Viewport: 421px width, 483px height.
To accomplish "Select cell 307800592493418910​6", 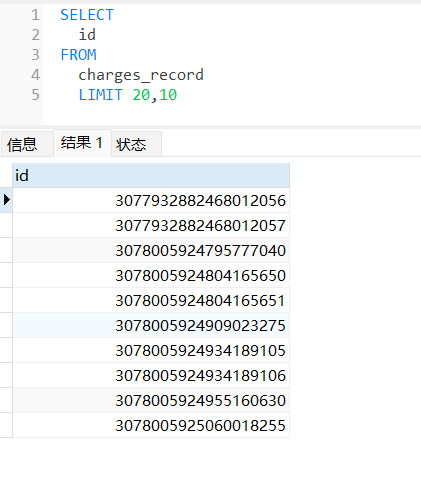I will (151, 375).
